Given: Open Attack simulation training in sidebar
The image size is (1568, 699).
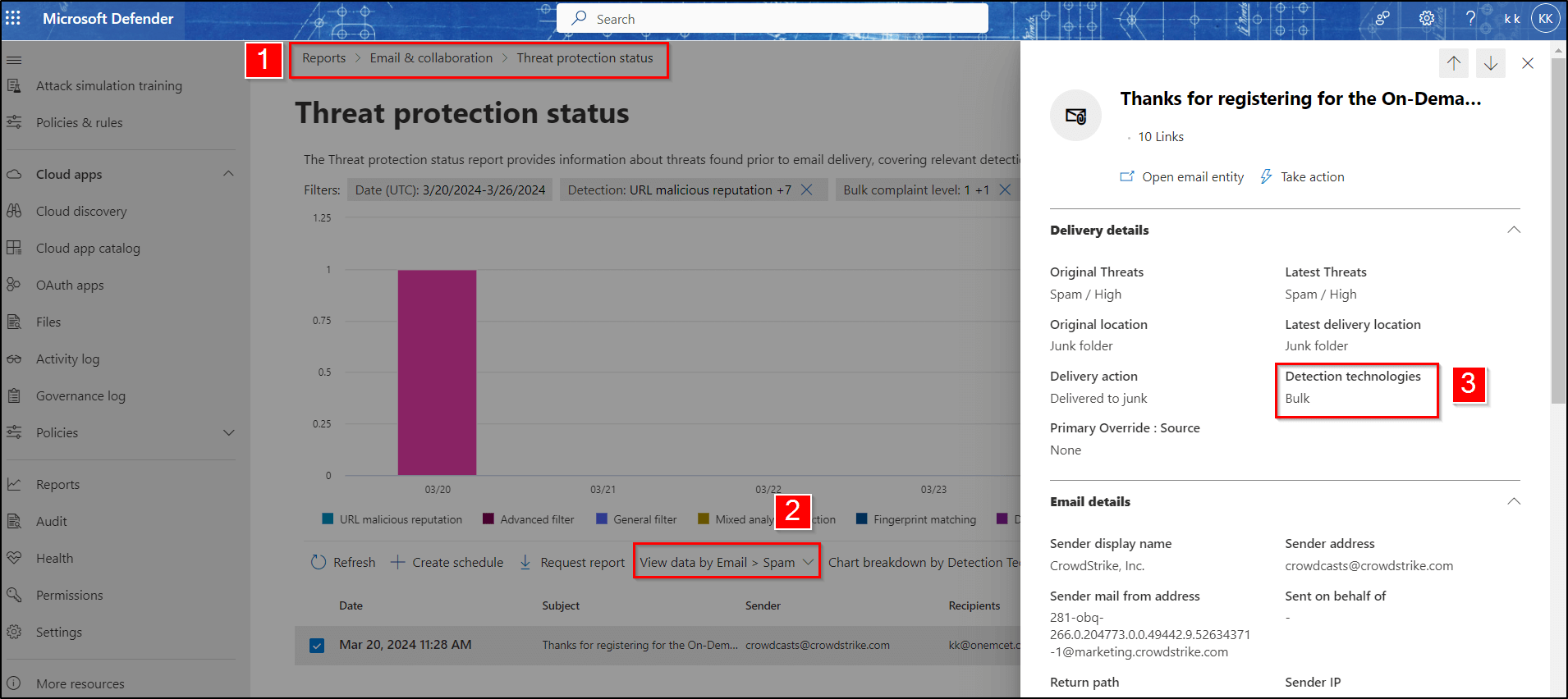Looking at the screenshot, I should click(x=109, y=85).
